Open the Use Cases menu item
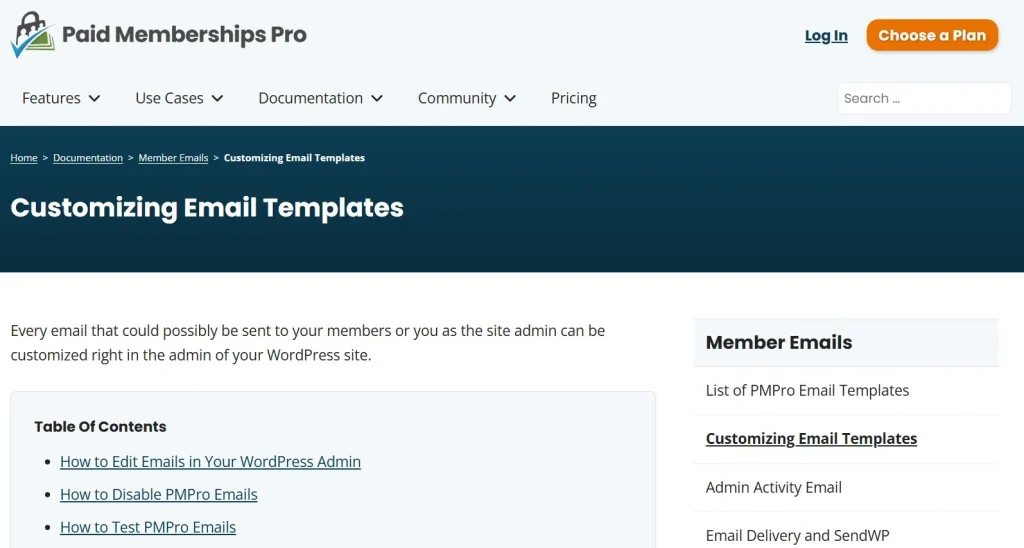This screenshot has height=548, width=1024. 169,98
